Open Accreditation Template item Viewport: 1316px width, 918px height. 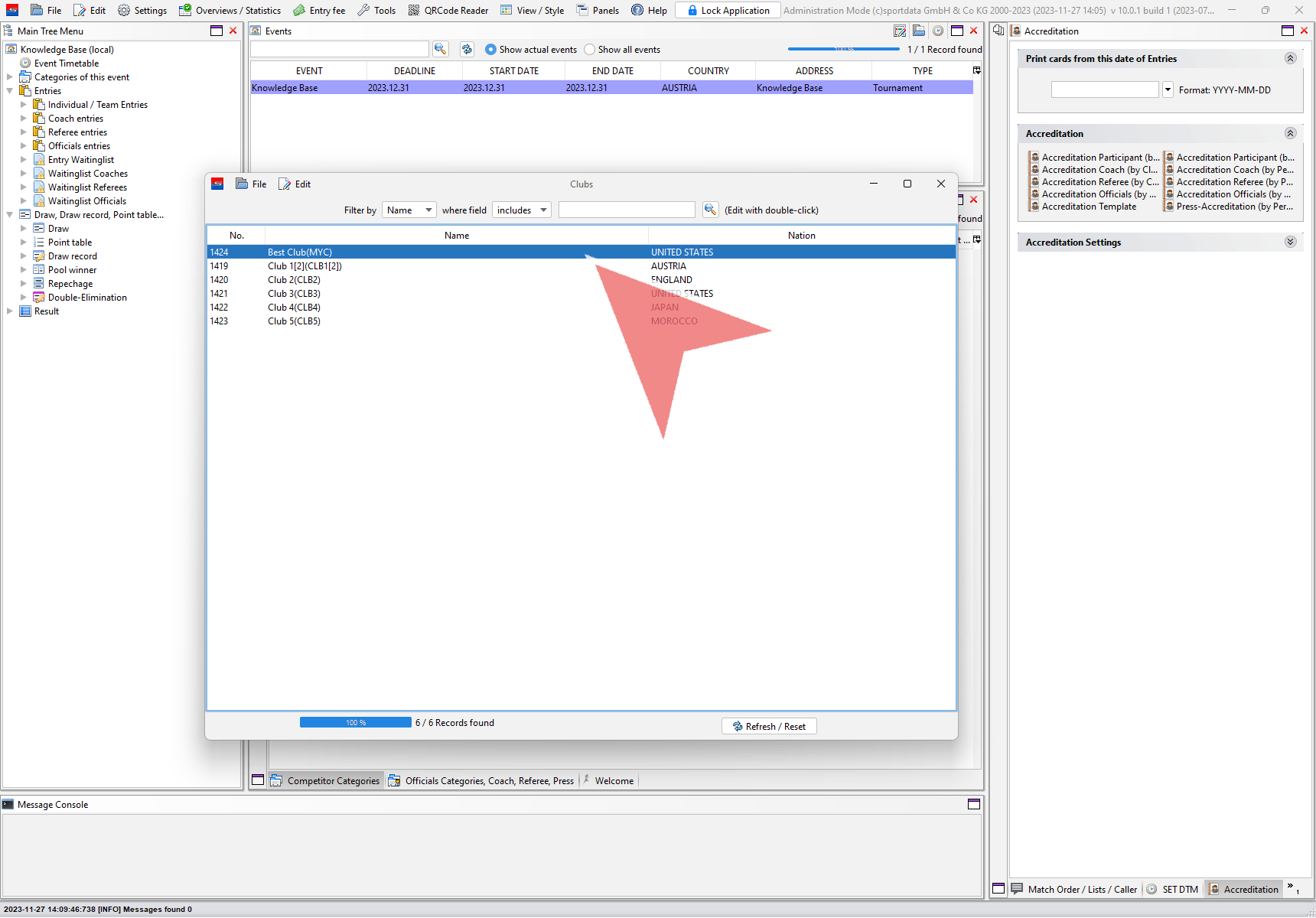point(1089,207)
